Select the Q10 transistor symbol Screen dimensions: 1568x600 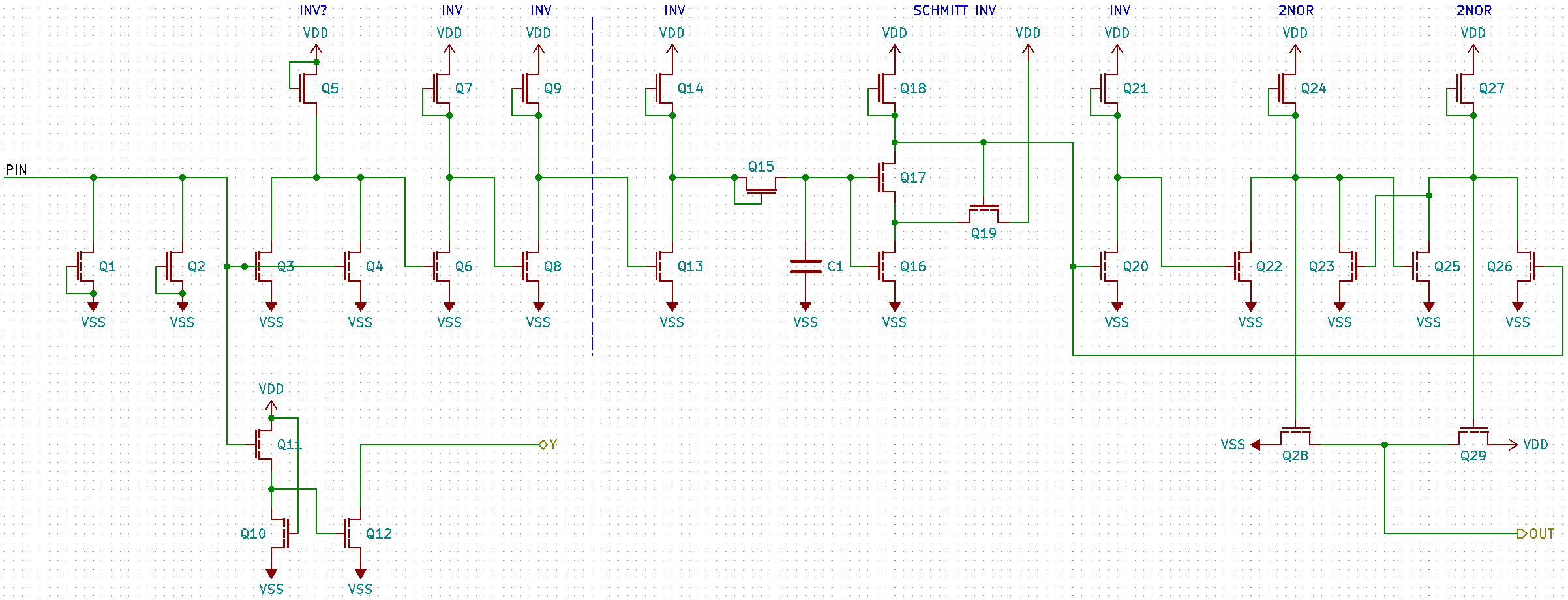[x=280, y=533]
